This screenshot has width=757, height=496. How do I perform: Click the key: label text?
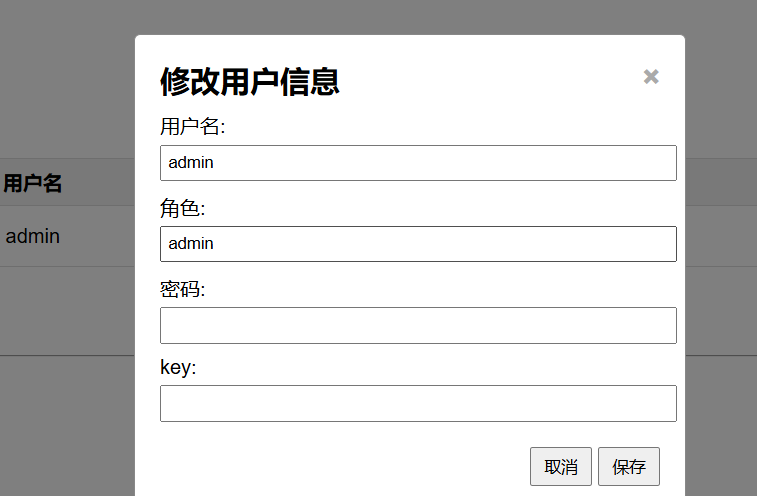(x=178, y=368)
